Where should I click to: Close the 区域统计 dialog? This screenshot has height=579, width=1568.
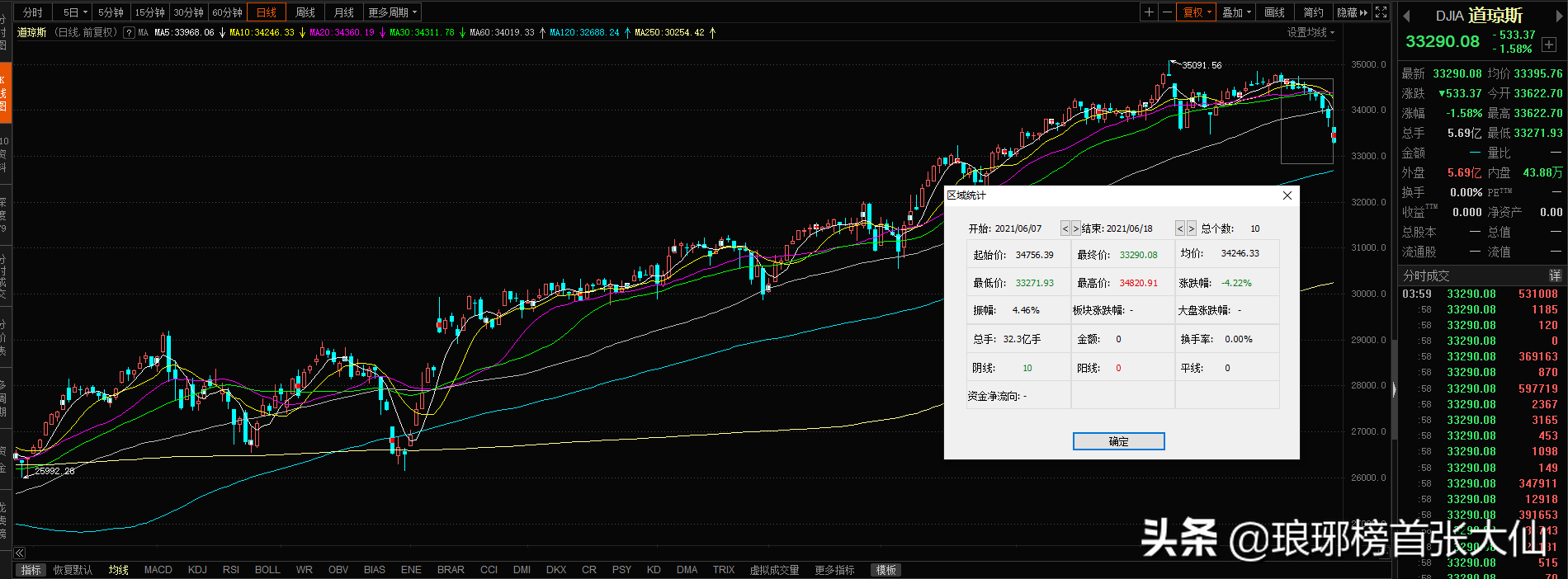1287,195
